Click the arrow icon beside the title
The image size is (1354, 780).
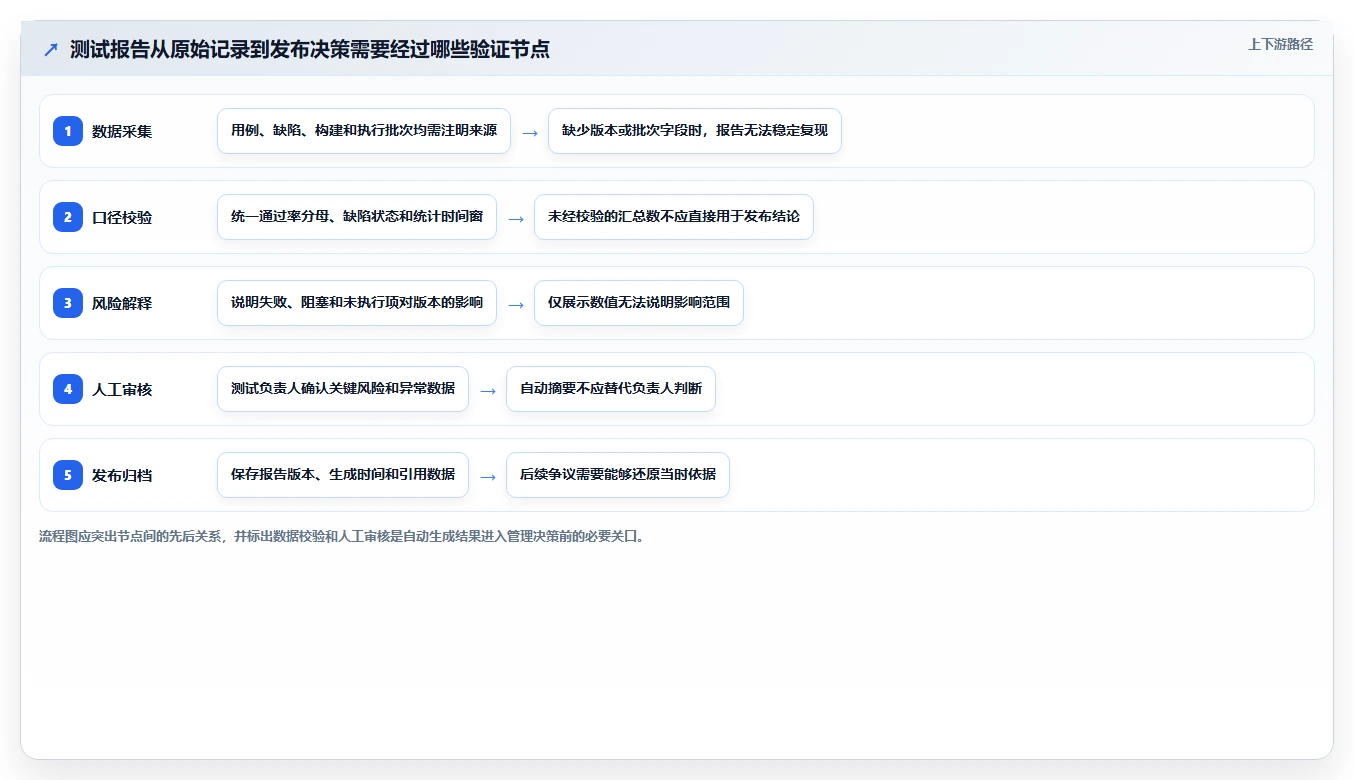[51, 50]
